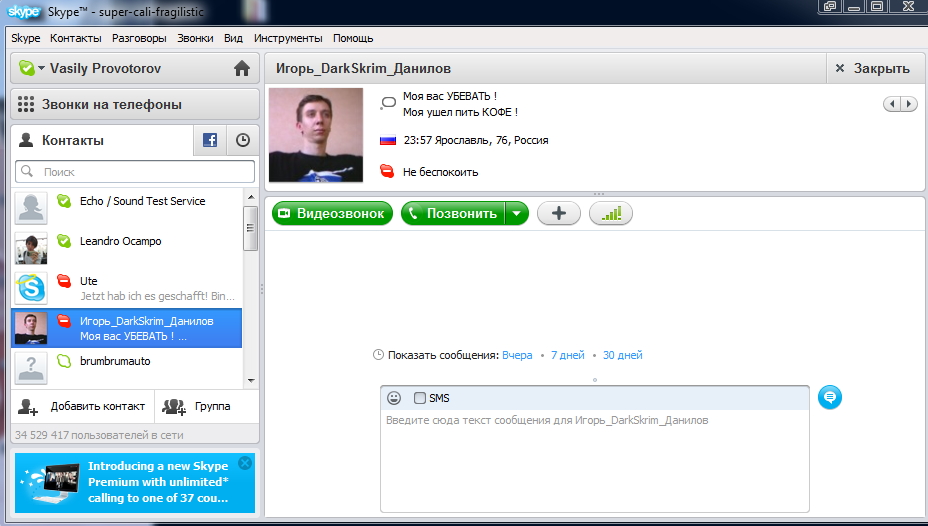928x526 pixels.
Task: Check call quality signal bars button
Action: coord(611,214)
